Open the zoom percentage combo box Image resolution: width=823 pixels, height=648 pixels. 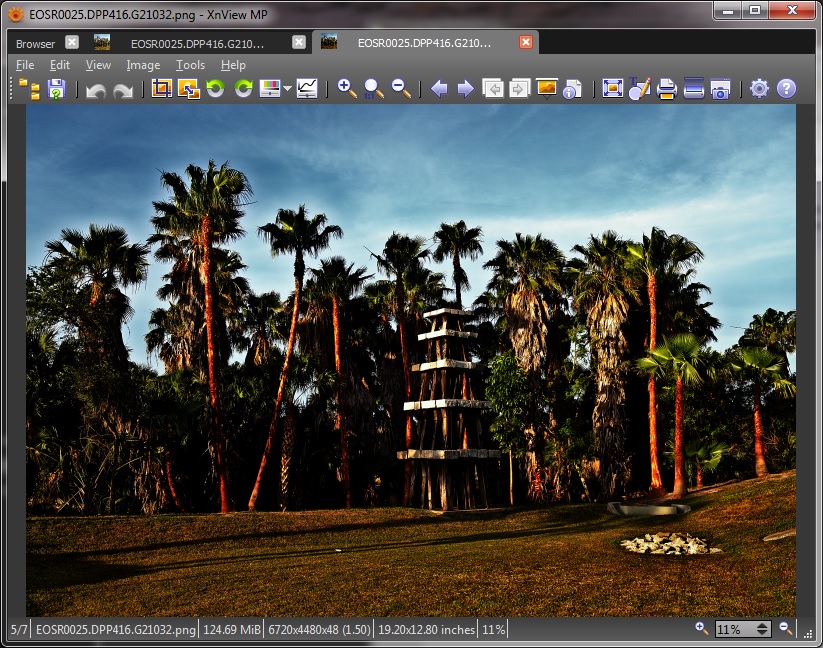[x=743, y=629]
